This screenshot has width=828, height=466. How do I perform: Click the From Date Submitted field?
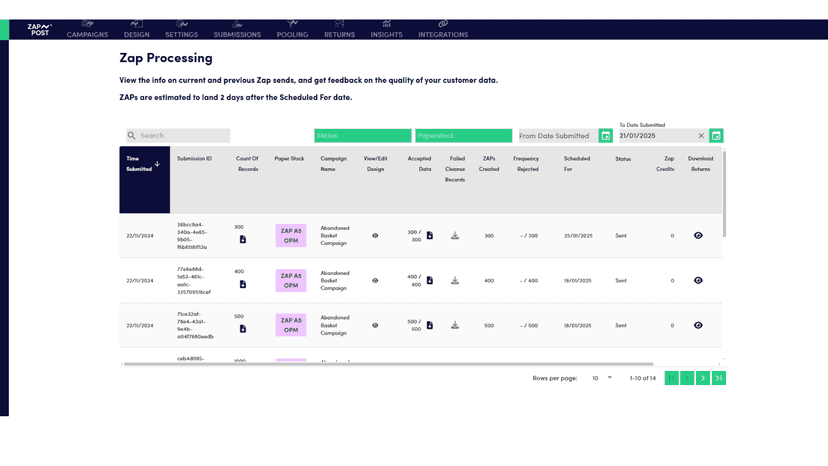(x=558, y=136)
